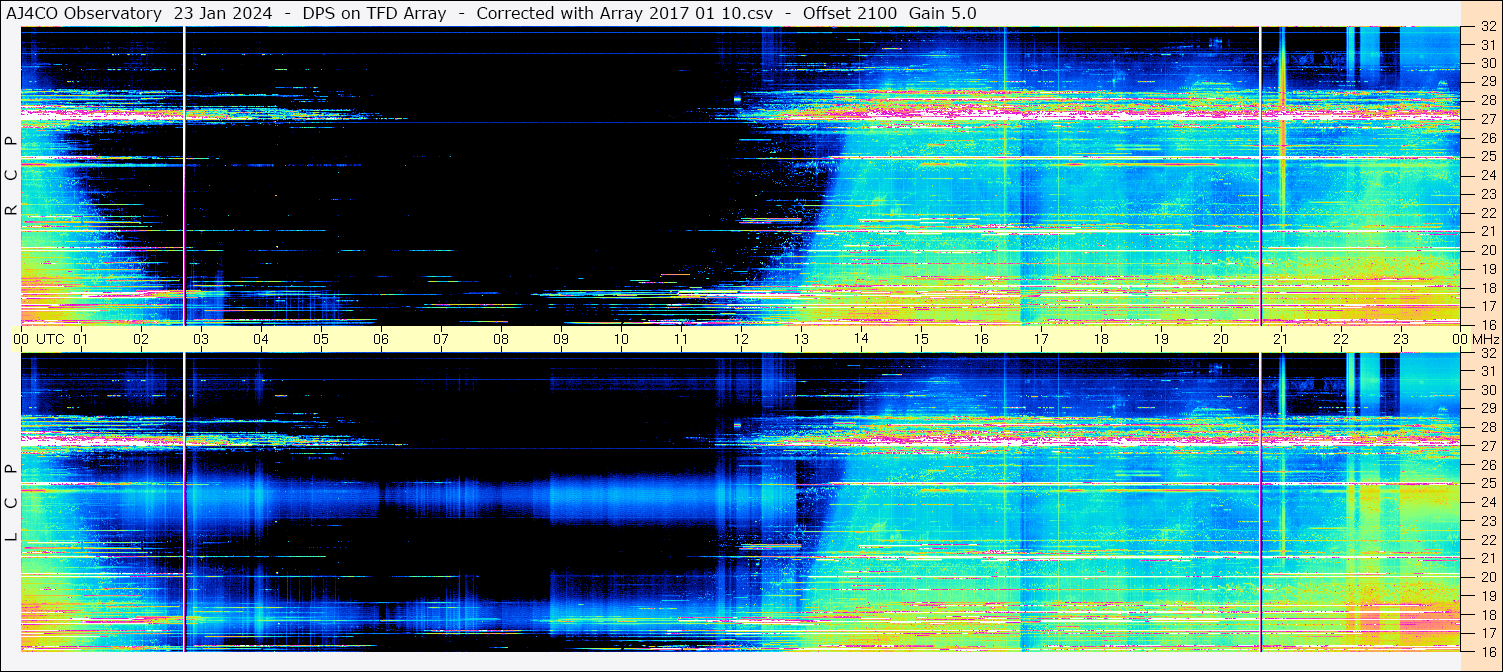Image resolution: width=1503 pixels, height=672 pixels.
Task: Click the Offset 2100 text in header
Action: tap(851, 13)
